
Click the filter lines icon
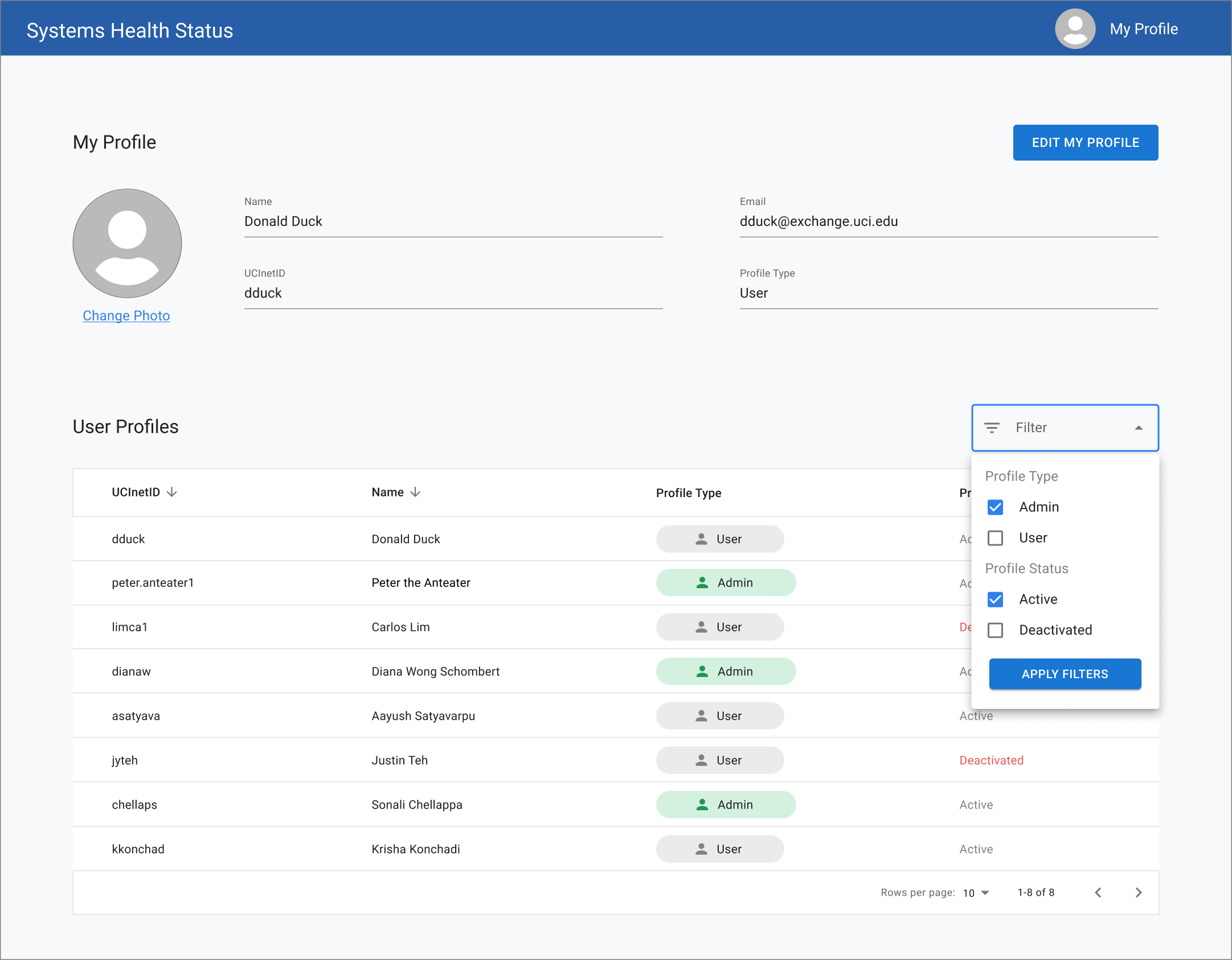click(992, 428)
